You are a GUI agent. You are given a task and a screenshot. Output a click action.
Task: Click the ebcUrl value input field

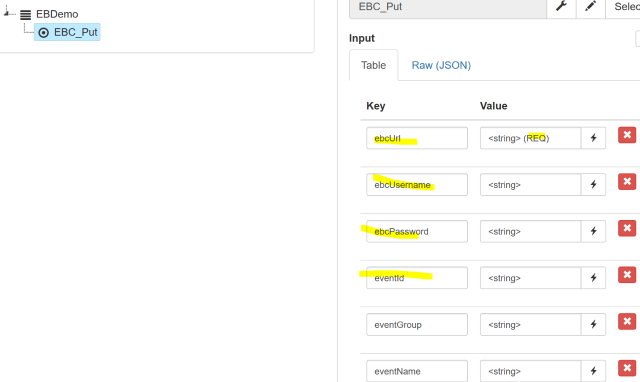530,138
